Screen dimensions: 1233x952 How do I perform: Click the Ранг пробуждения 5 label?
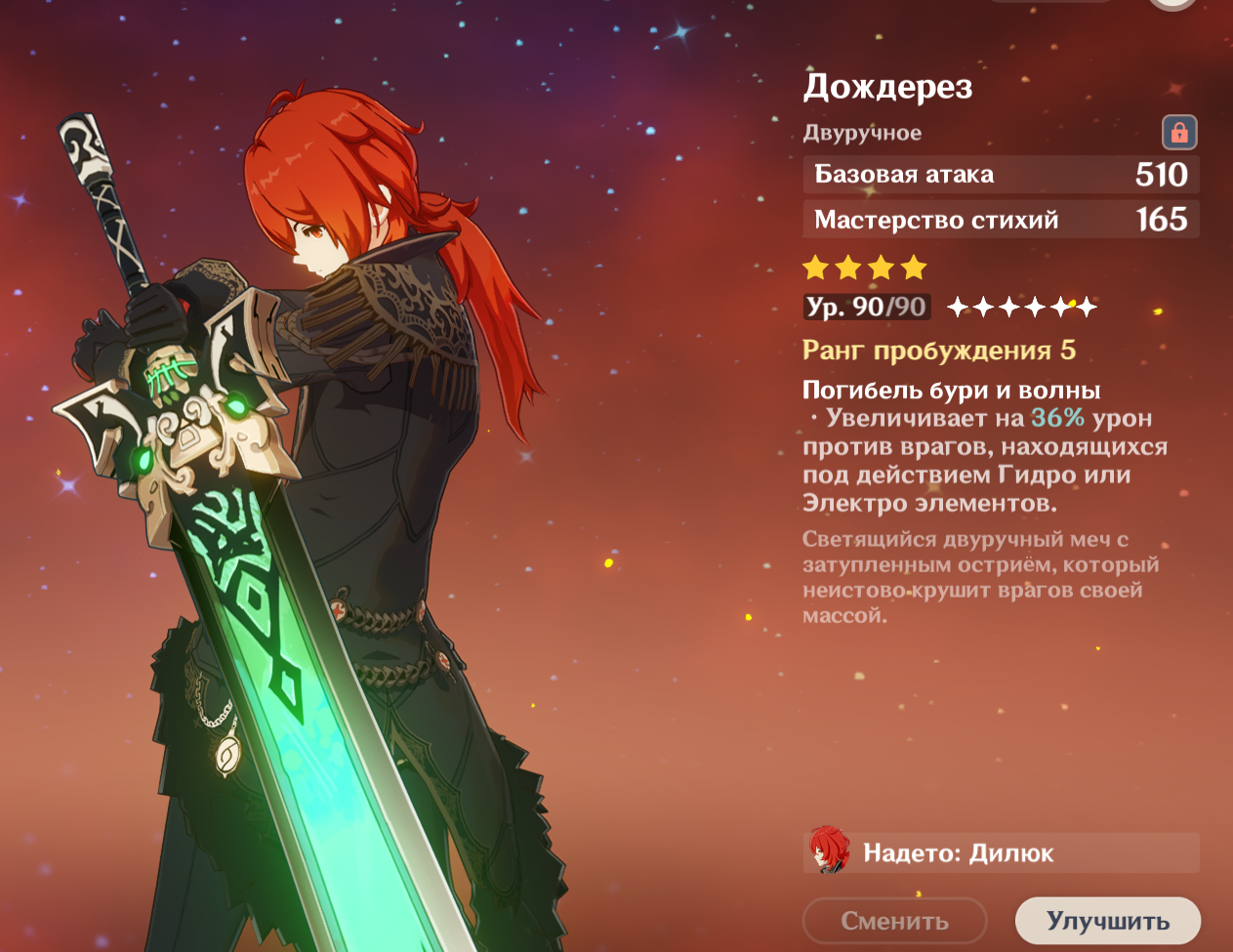pos(939,351)
